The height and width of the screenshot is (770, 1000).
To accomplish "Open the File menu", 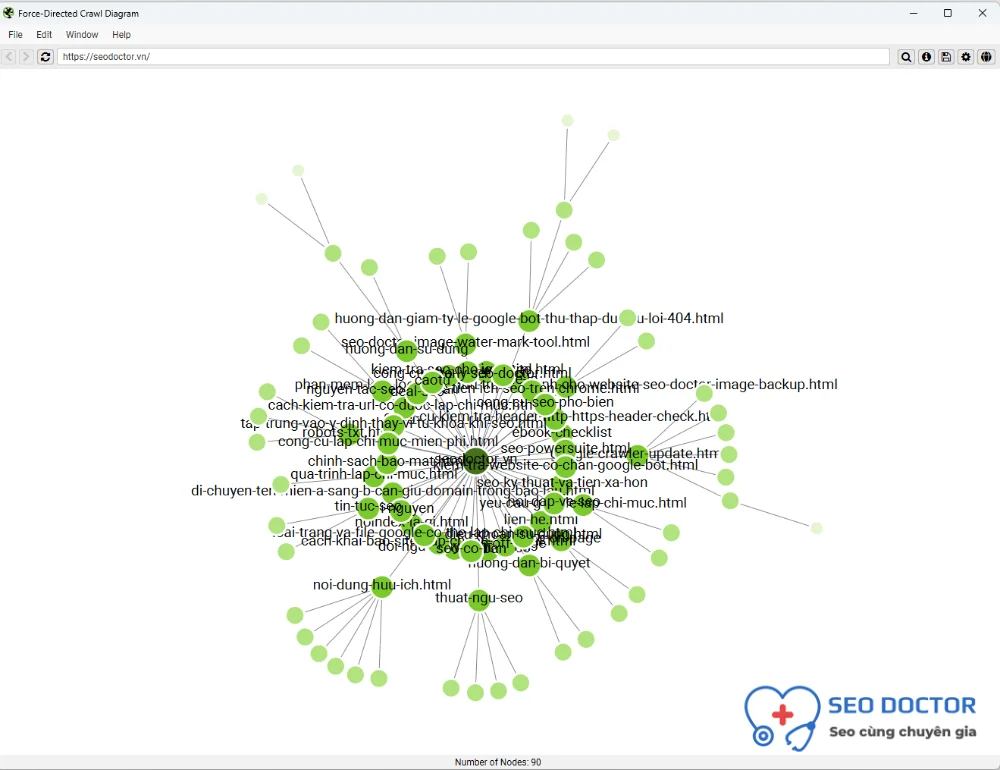I will click(x=15, y=34).
